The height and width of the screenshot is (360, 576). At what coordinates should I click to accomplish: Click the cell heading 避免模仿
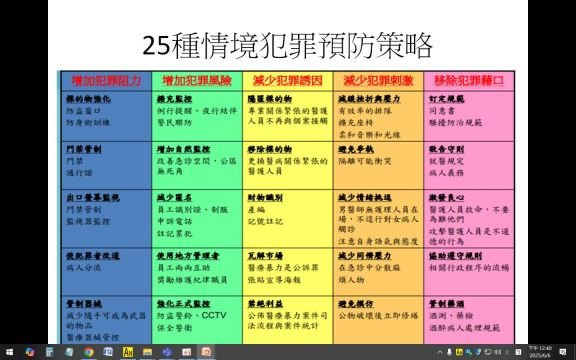tap(356, 305)
